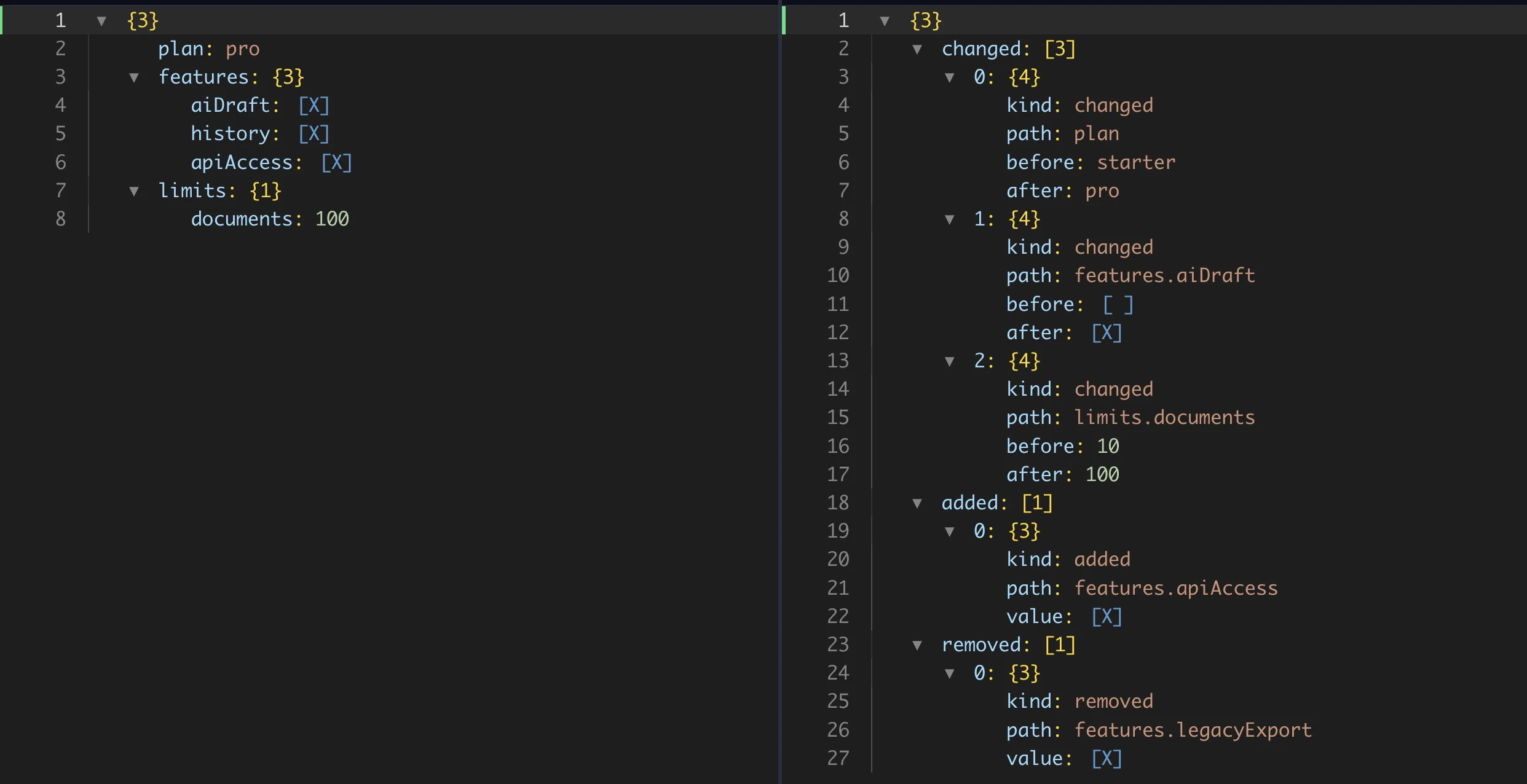Select the after value 100 on right line 17

coord(1102,475)
